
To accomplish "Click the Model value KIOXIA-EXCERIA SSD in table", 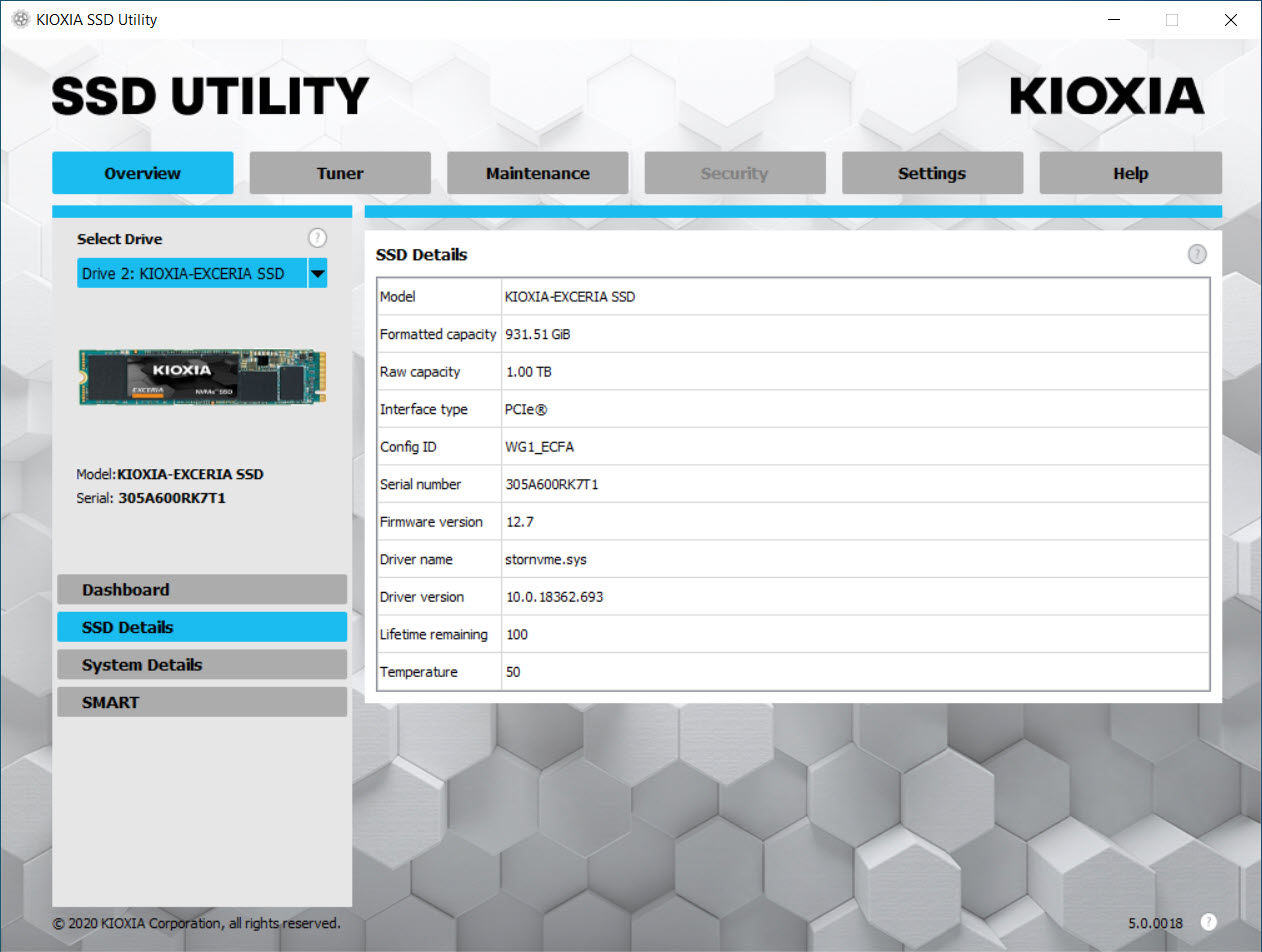I will click(x=570, y=297).
